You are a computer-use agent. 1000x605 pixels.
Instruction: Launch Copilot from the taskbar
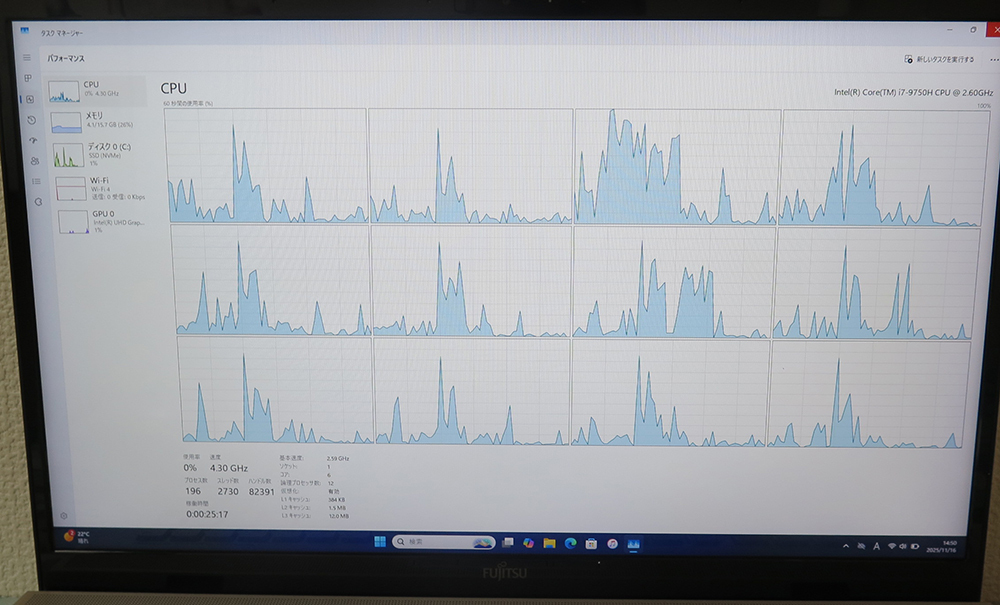pyautogui.click(x=529, y=543)
